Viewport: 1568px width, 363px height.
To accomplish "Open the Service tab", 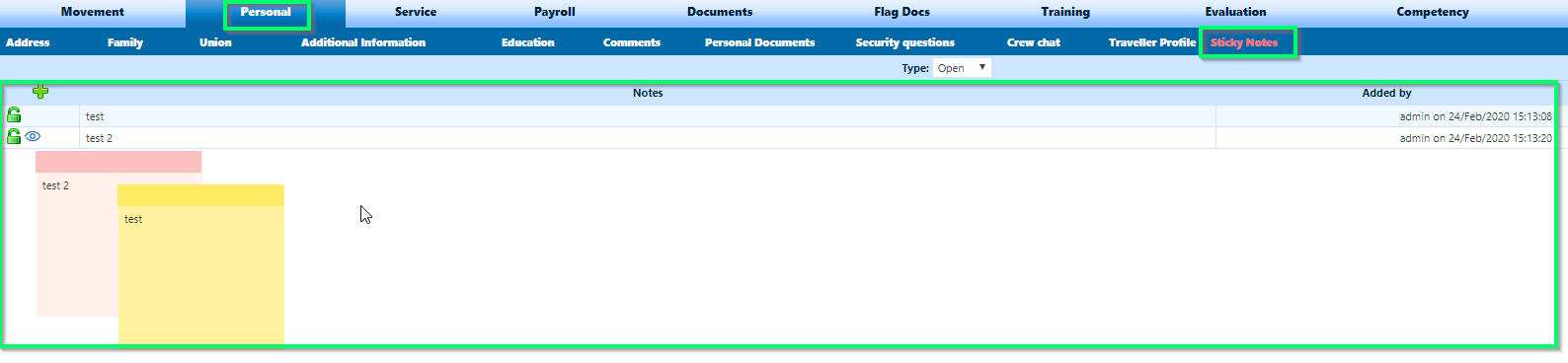I will pos(416,12).
